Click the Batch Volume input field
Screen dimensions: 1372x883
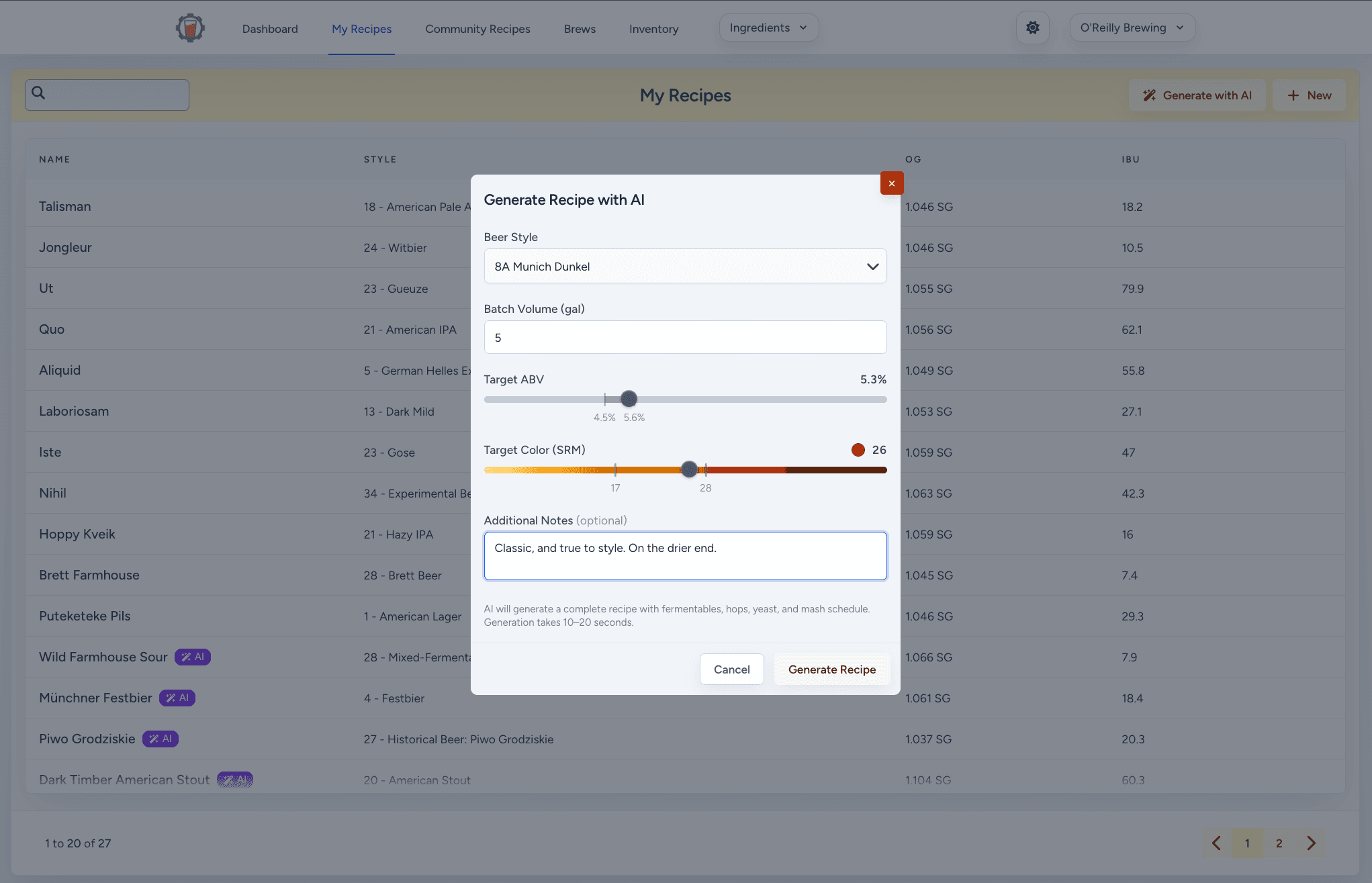click(685, 337)
